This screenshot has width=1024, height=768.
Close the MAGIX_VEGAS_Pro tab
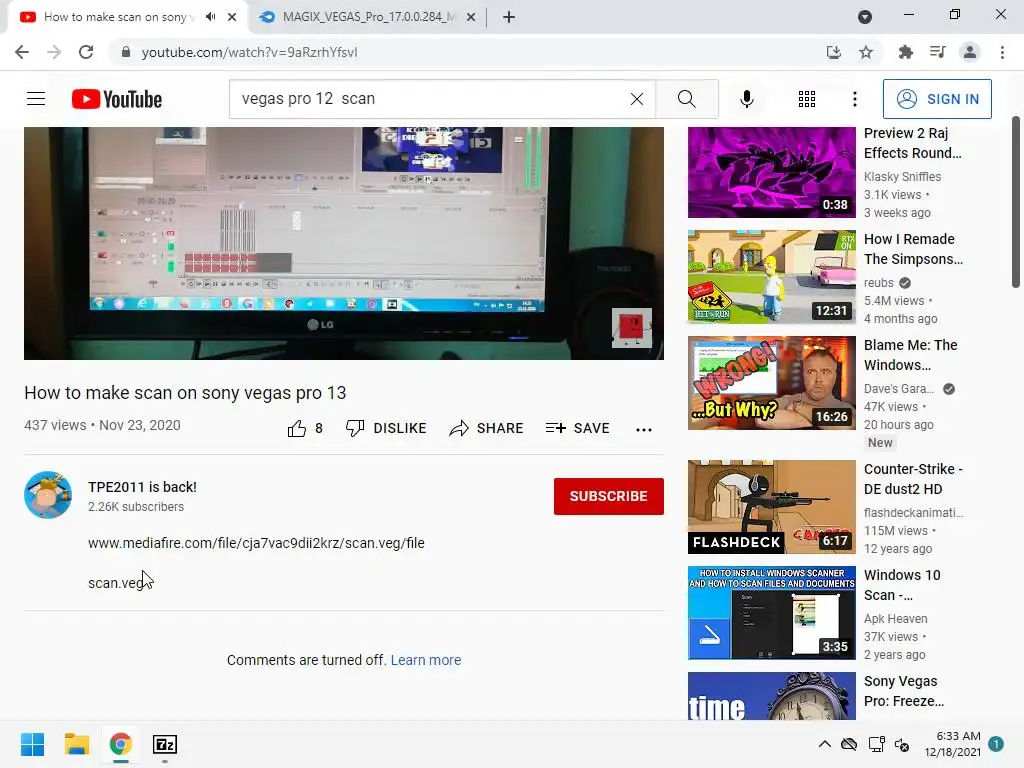471,17
